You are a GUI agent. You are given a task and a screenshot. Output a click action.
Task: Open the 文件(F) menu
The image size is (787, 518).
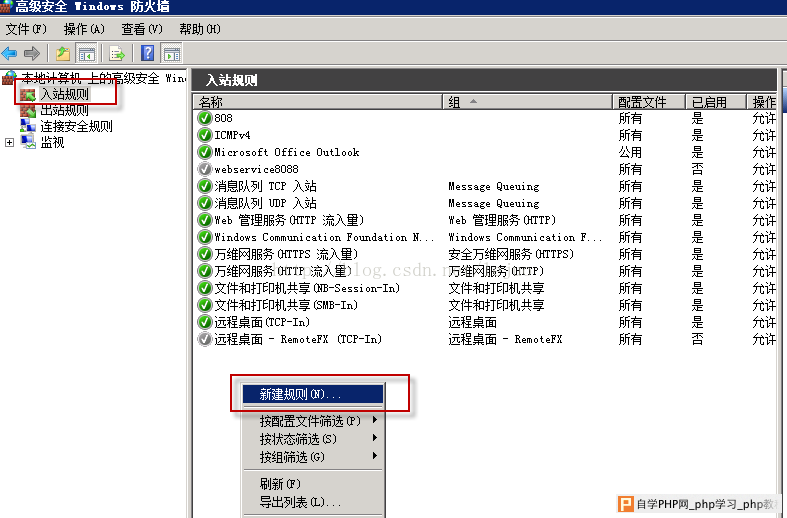26,29
